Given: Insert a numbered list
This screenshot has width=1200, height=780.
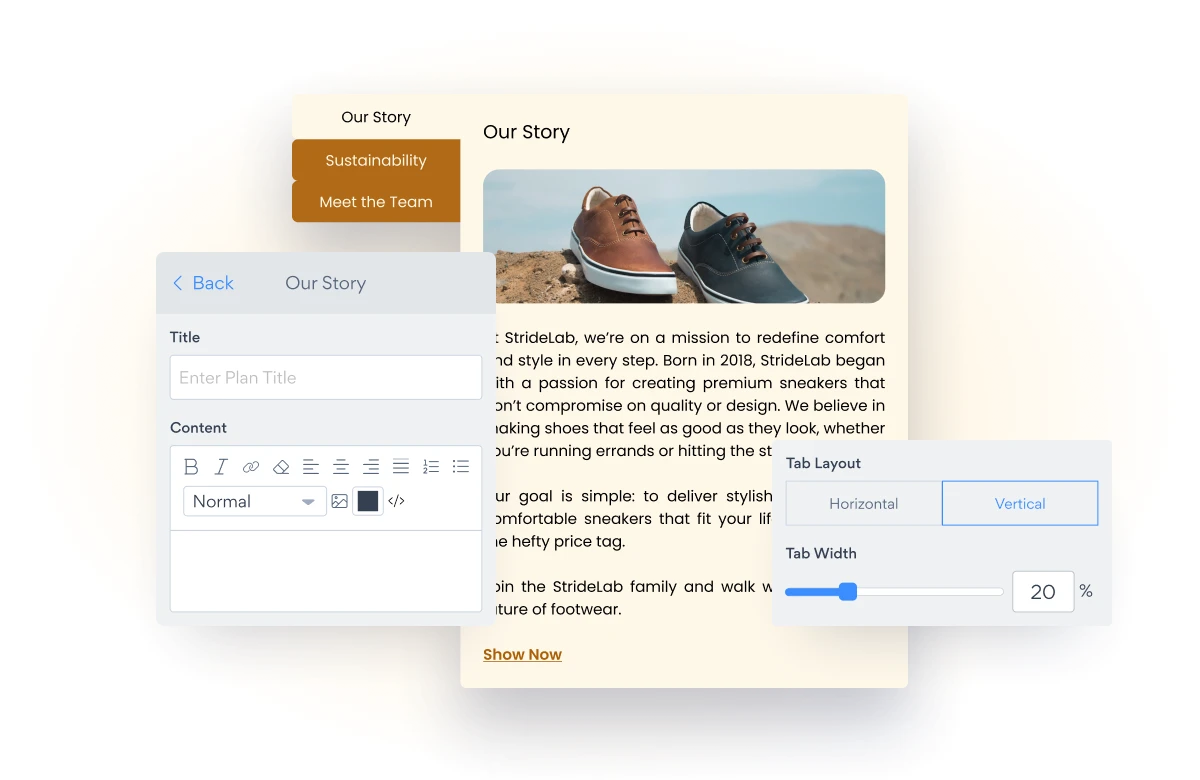Looking at the screenshot, I should [x=431, y=467].
